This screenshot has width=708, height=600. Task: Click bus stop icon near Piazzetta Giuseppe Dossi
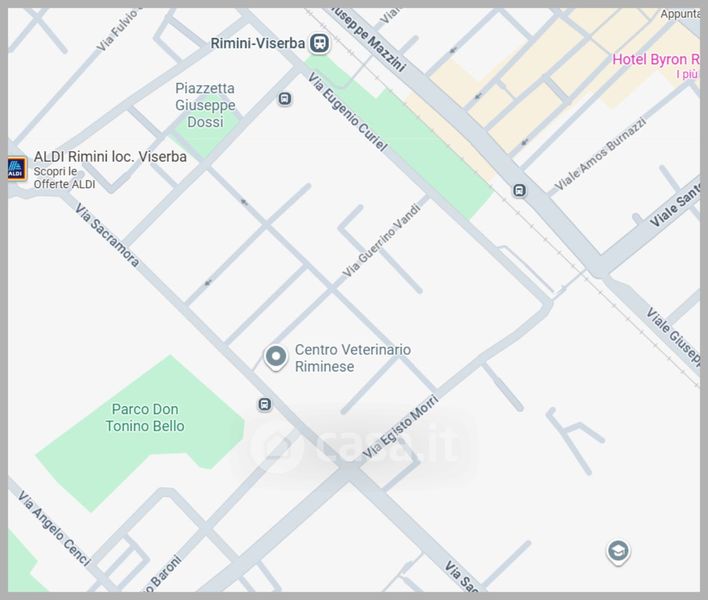[x=285, y=99]
